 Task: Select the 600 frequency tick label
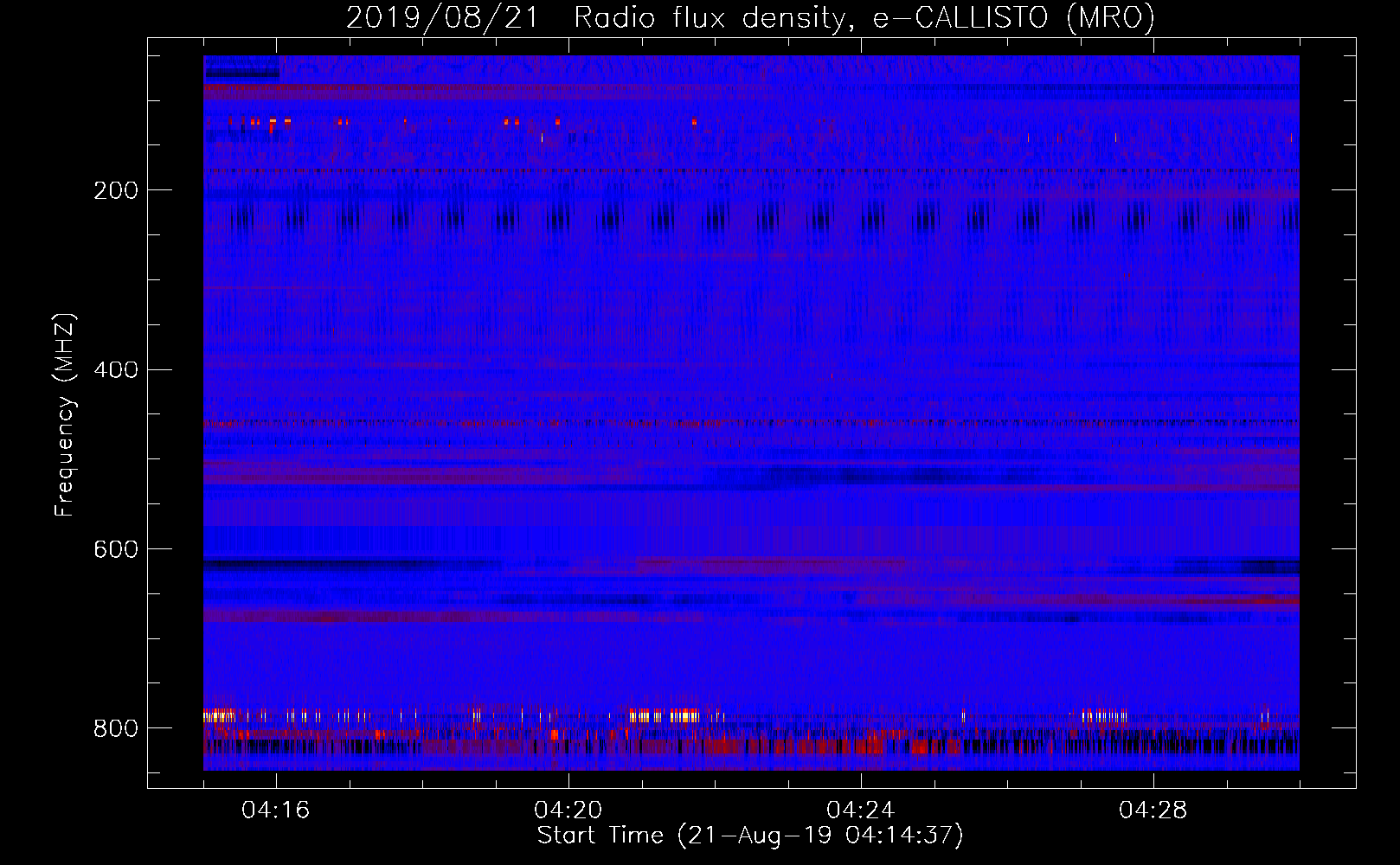115,550
